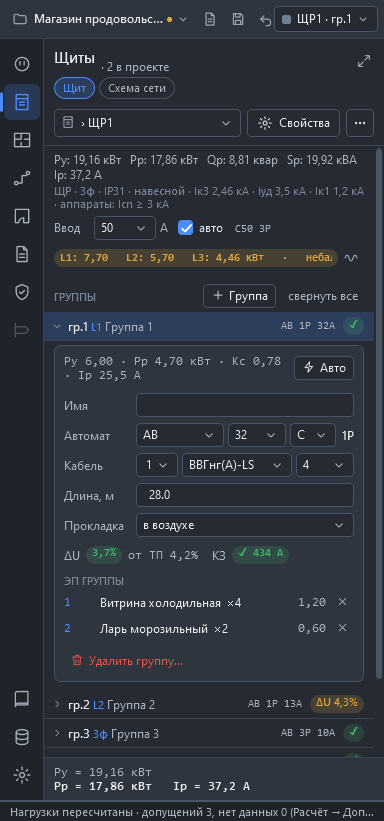
Task: Click the flag-shaped sidebar icon
Action: pos(21,330)
